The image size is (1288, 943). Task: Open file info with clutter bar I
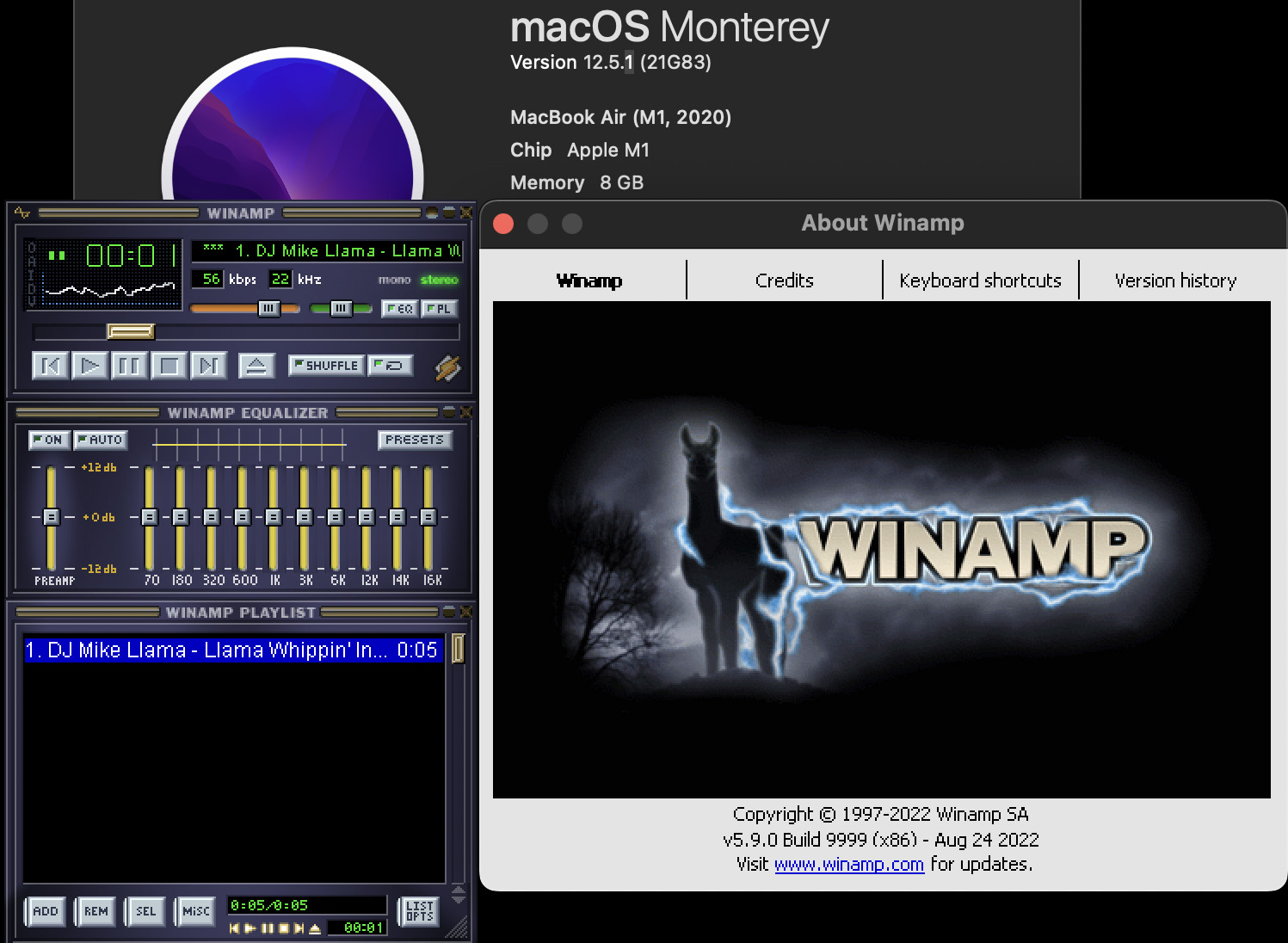pyautogui.click(x=33, y=274)
